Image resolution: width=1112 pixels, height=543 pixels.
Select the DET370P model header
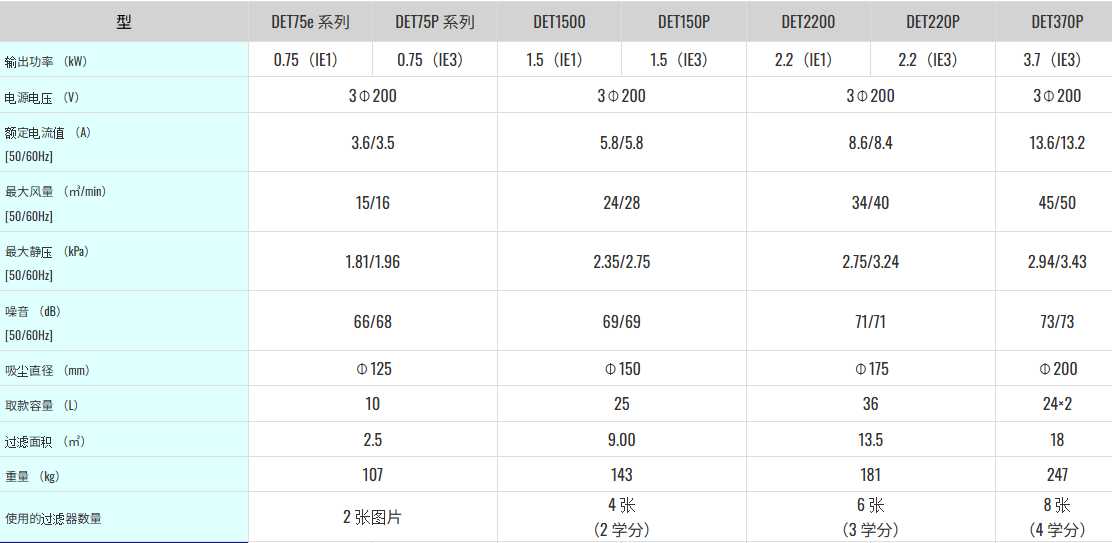[x=1057, y=21]
